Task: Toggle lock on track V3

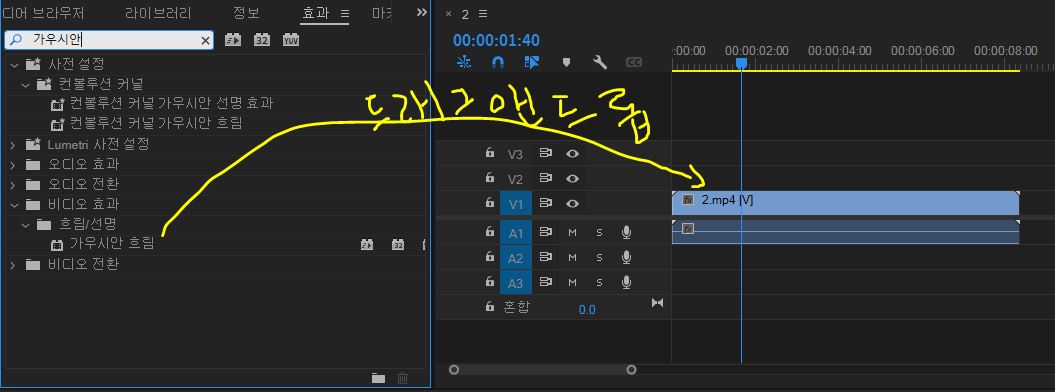Action: pyautogui.click(x=490, y=153)
